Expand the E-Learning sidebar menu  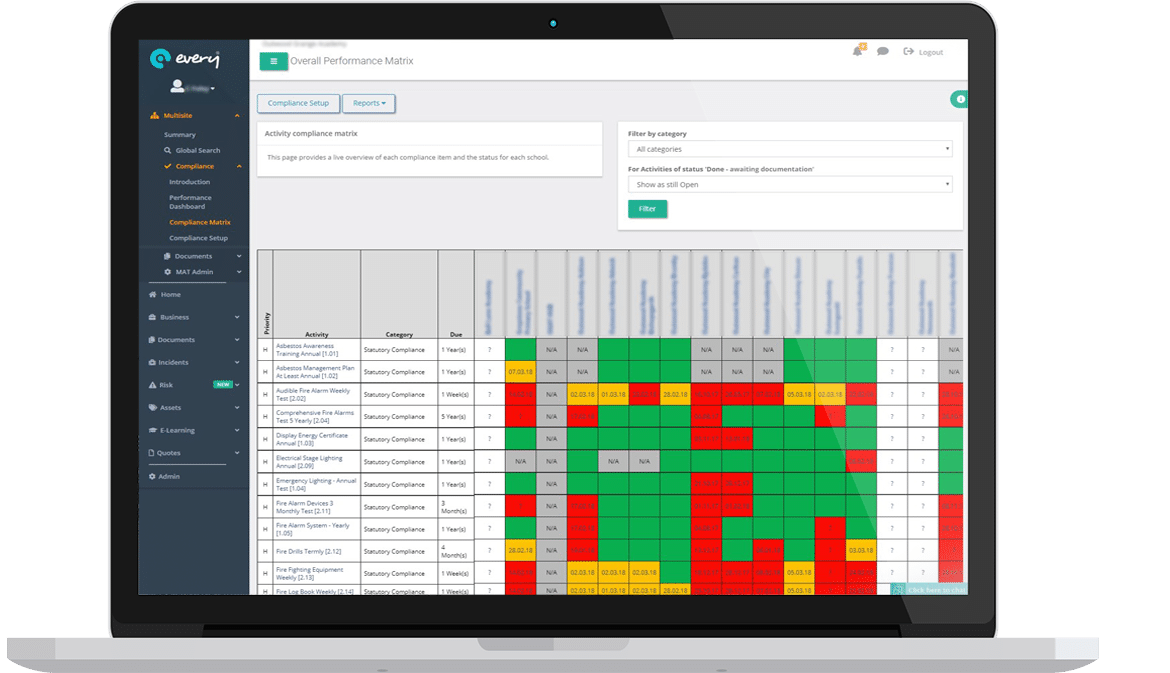pos(193,430)
